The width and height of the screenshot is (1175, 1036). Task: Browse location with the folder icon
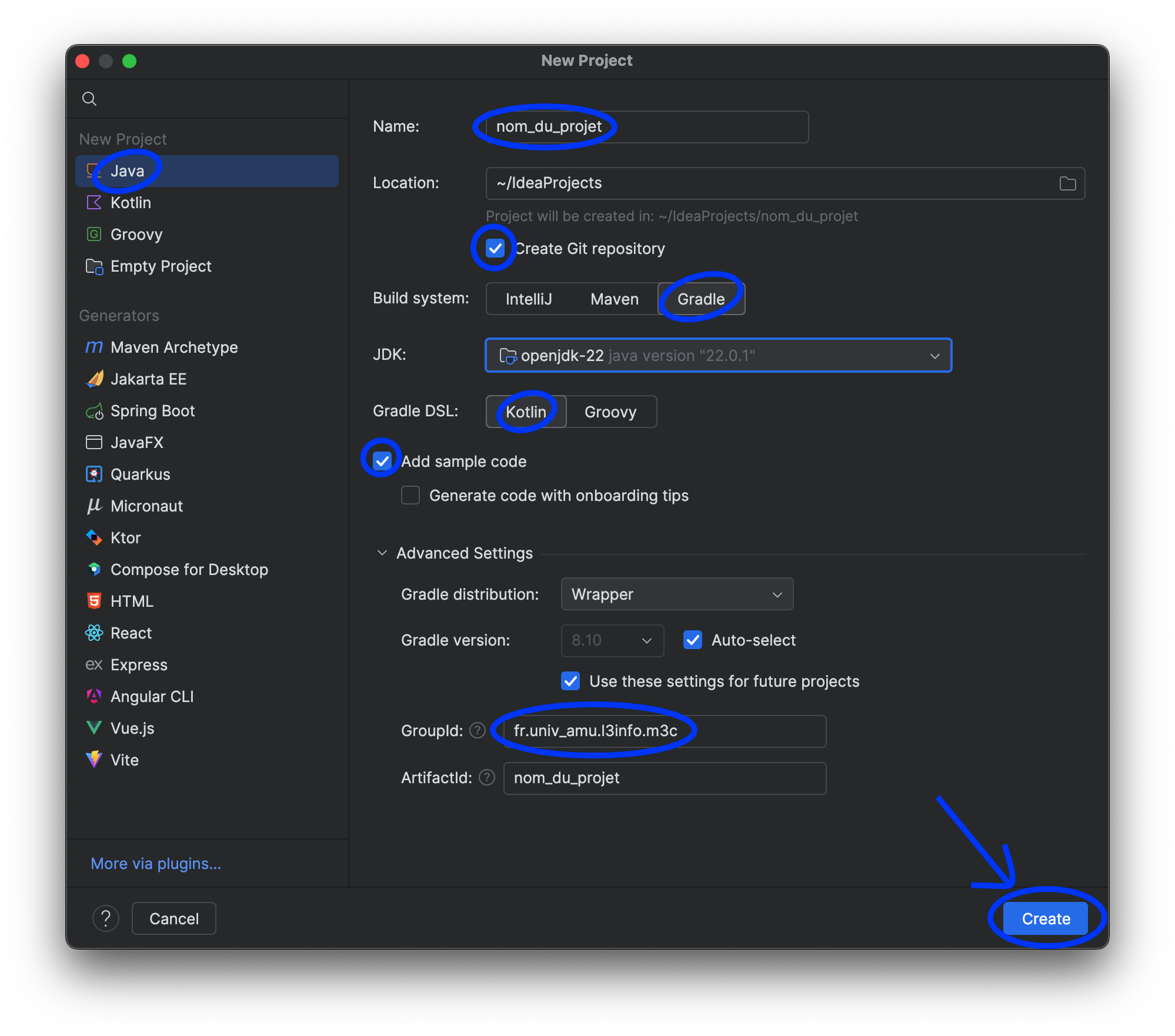pyautogui.click(x=1067, y=183)
